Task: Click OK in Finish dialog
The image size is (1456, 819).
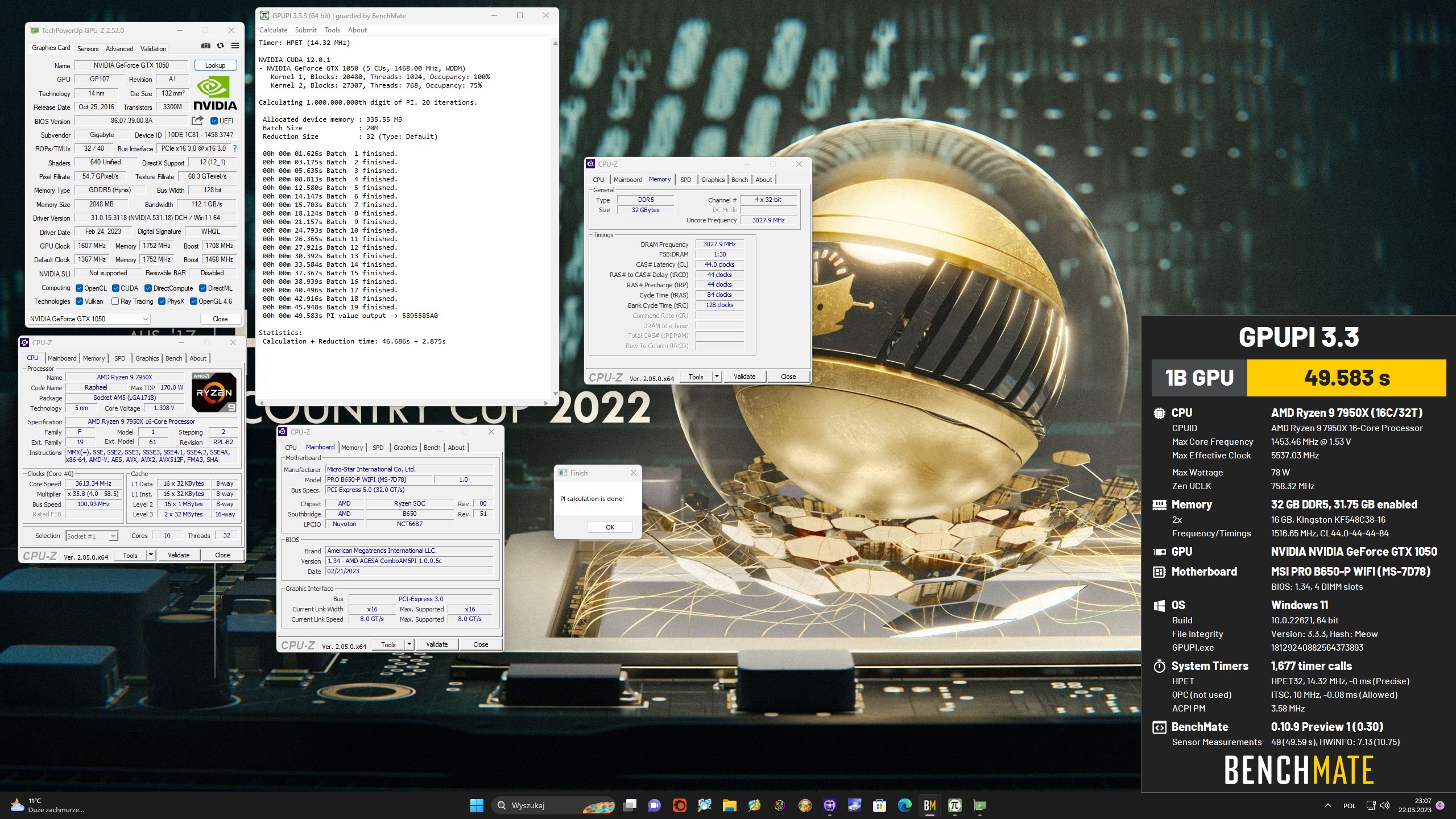Action: click(610, 527)
